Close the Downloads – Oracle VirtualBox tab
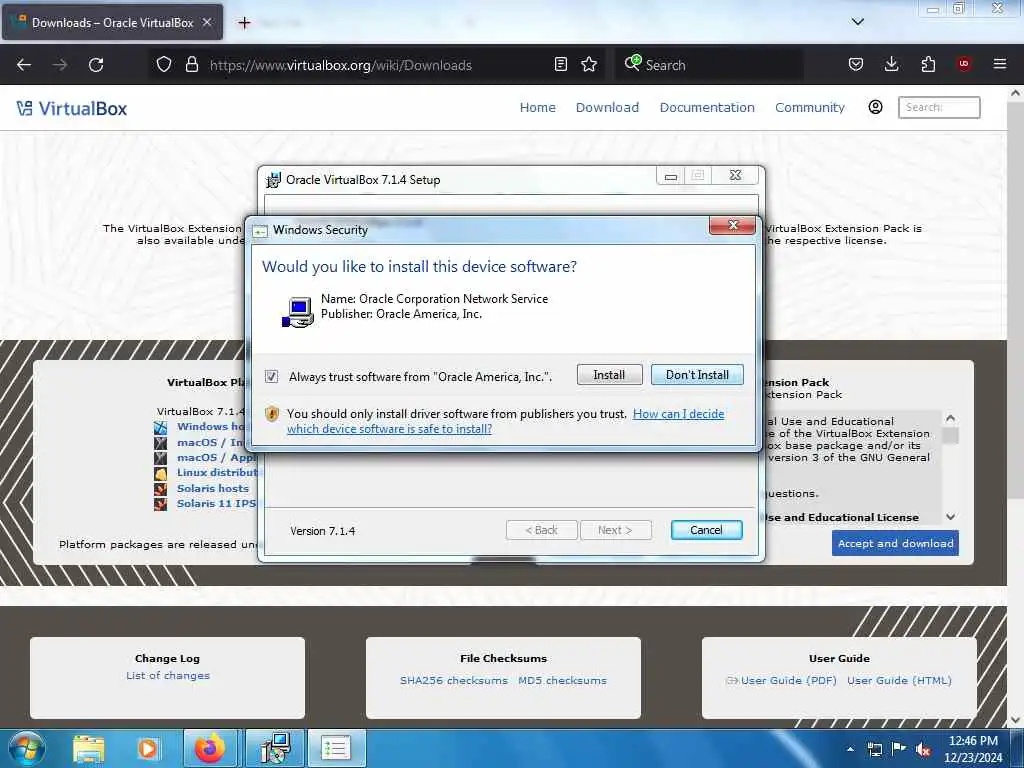Image resolution: width=1024 pixels, height=768 pixels. pos(207,22)
